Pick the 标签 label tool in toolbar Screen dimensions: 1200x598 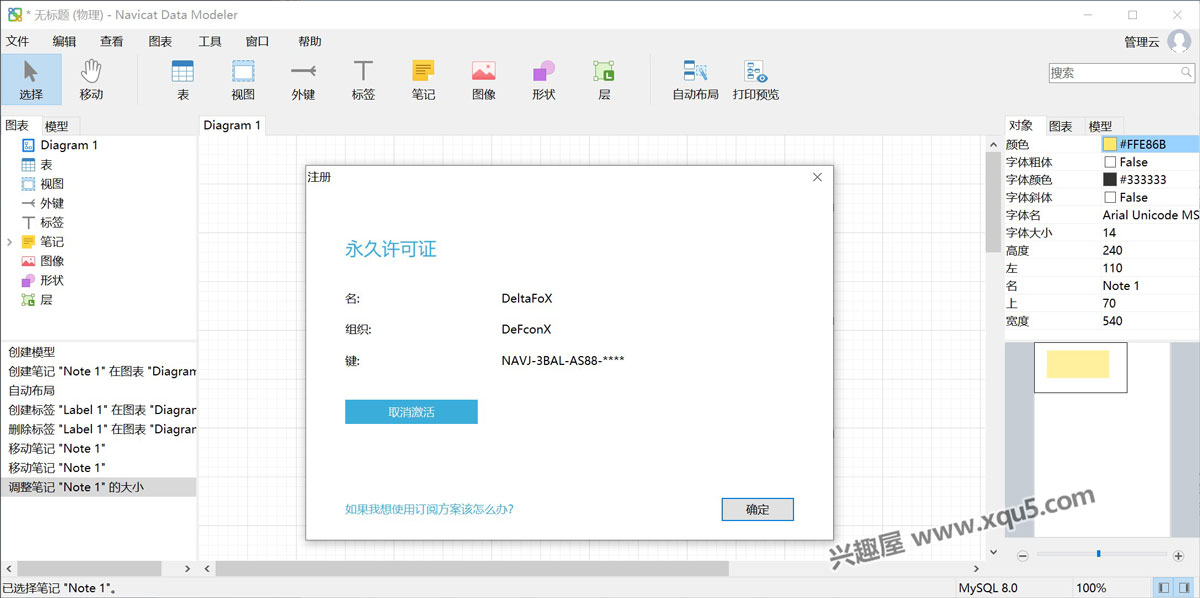click(x=363, y=79)
